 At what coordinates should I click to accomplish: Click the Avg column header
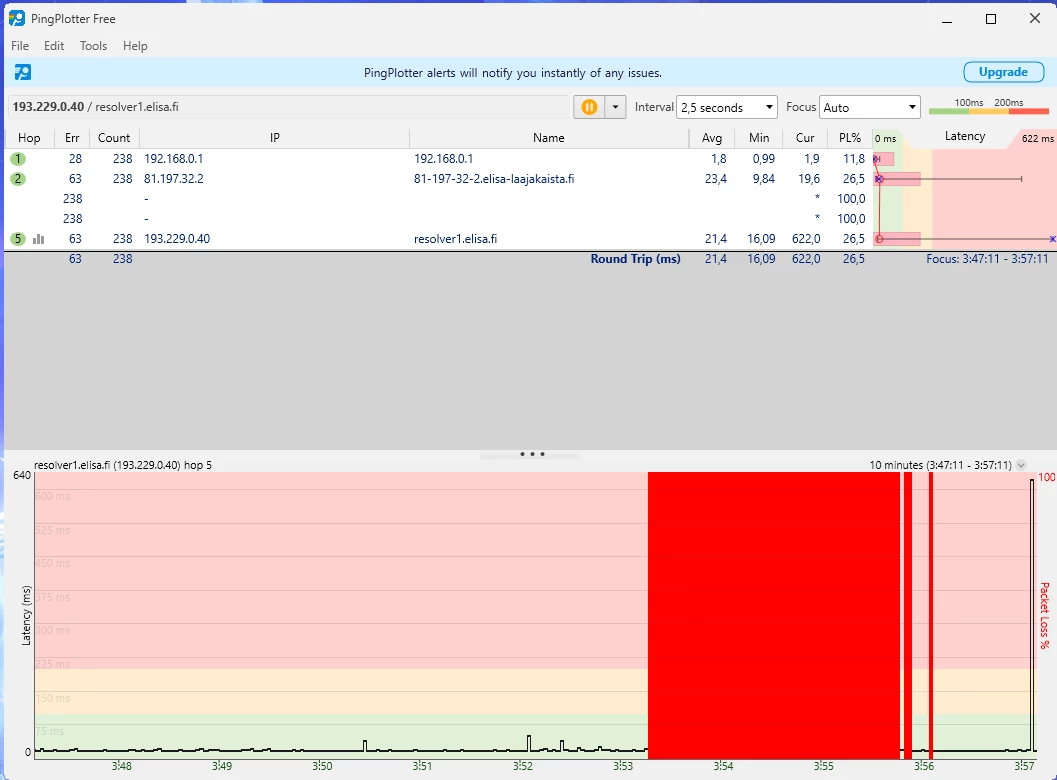712,138
